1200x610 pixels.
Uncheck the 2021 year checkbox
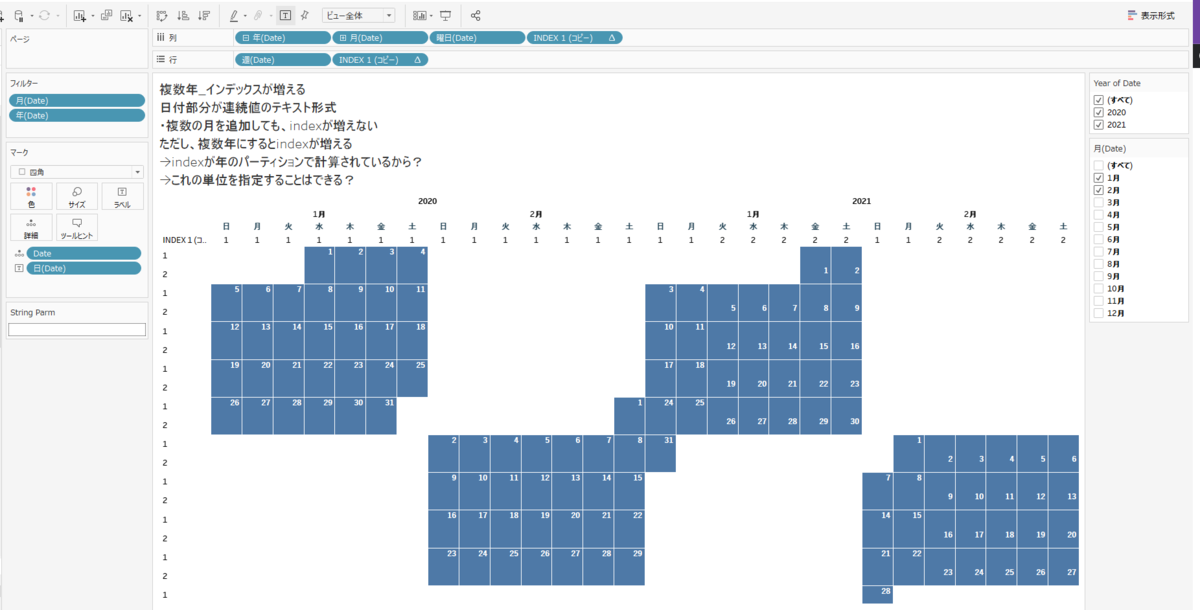coord(1099,125)
